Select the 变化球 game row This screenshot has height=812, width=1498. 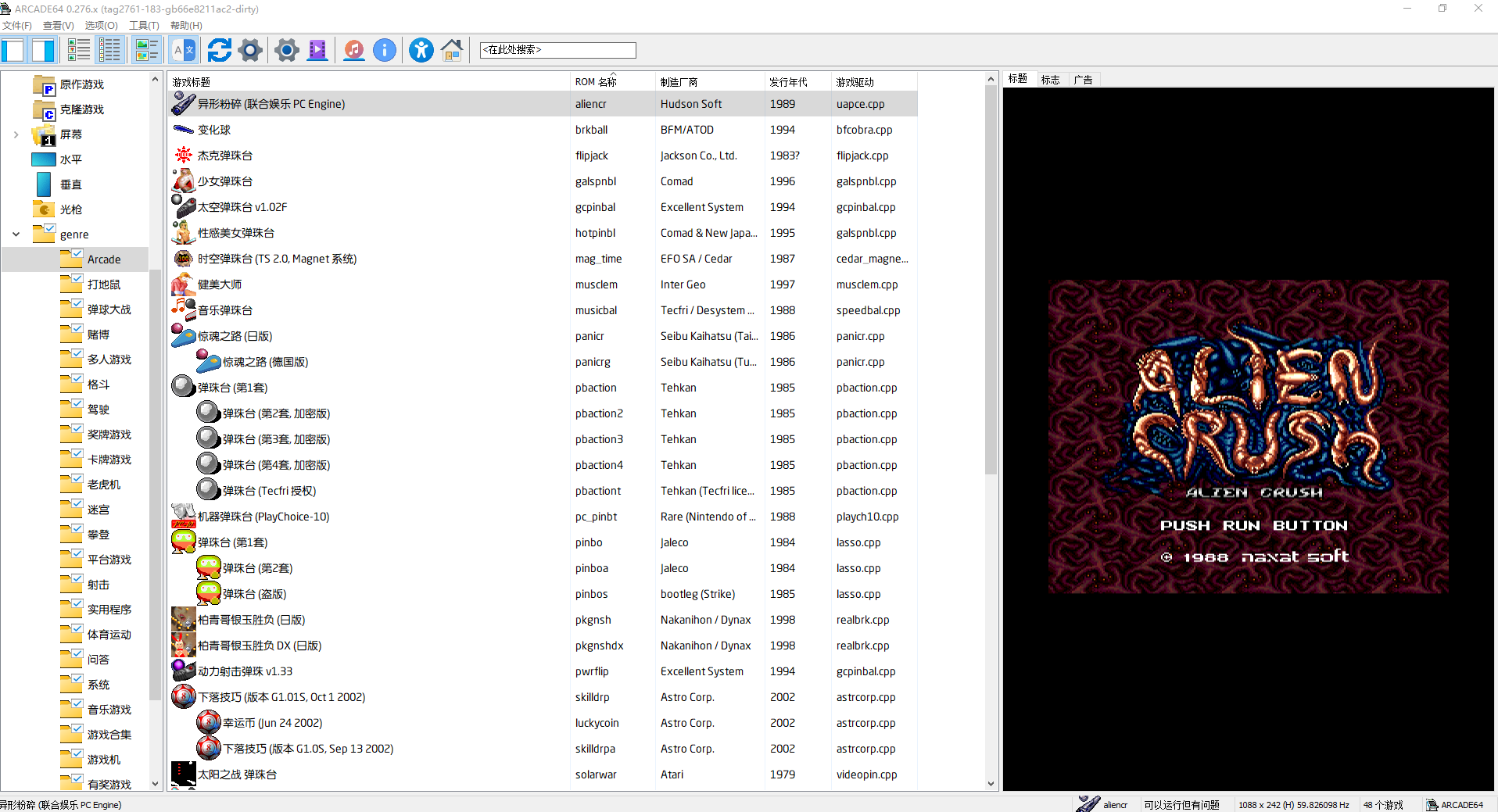(x=543, y=130)
